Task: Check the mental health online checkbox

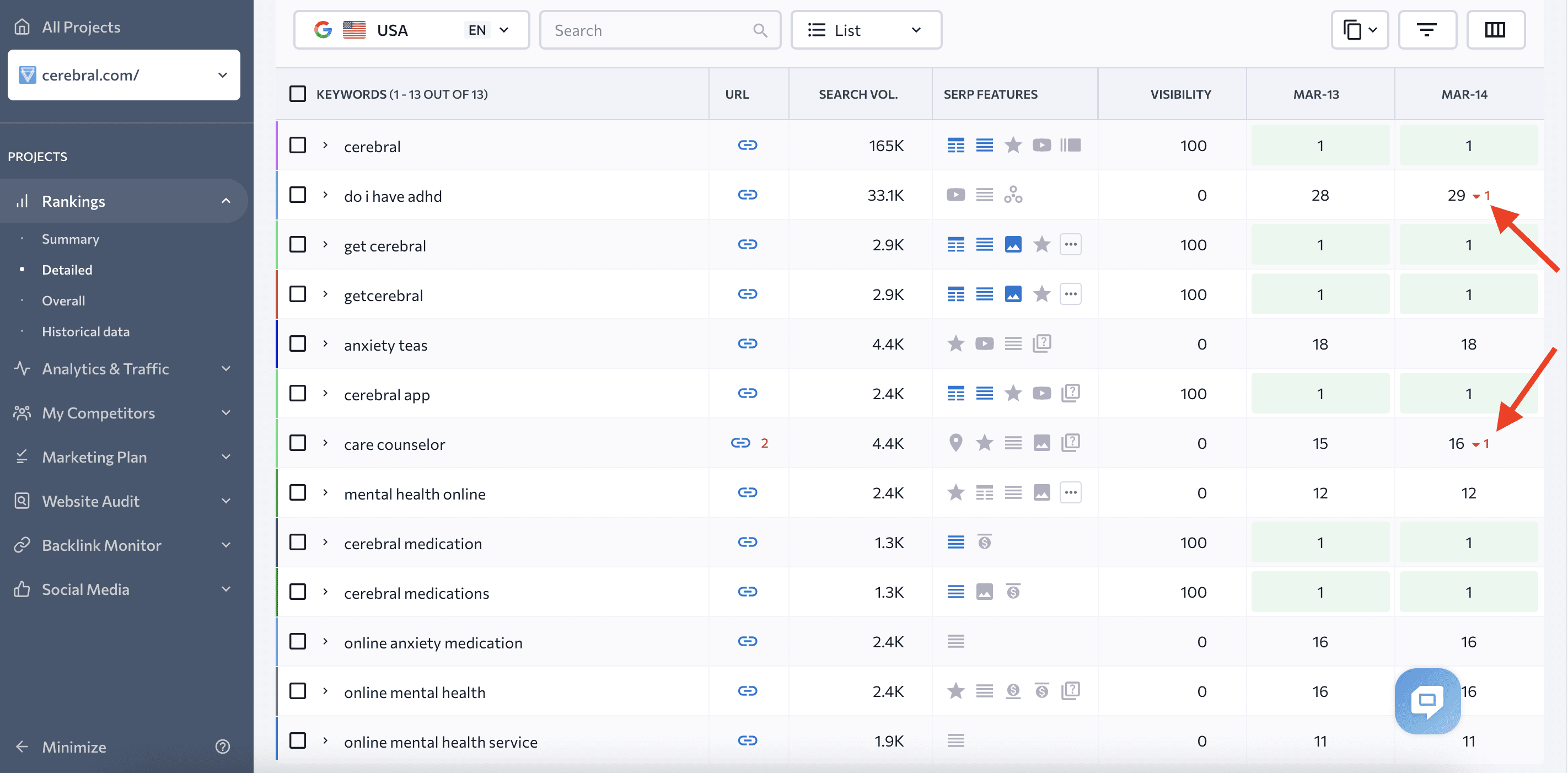Action: 298,492
